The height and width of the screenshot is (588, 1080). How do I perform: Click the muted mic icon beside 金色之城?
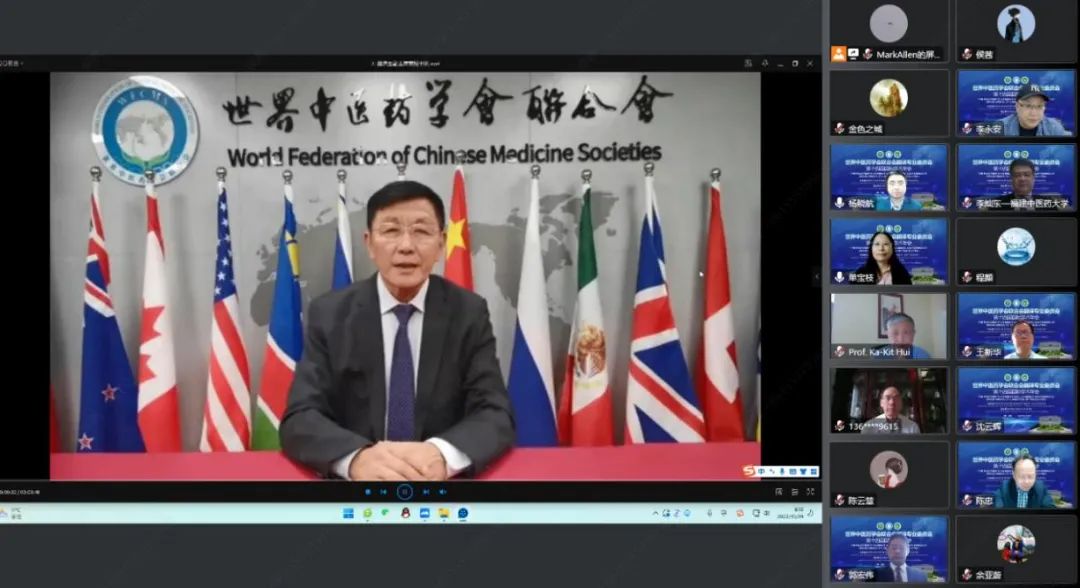pos(840,128)
